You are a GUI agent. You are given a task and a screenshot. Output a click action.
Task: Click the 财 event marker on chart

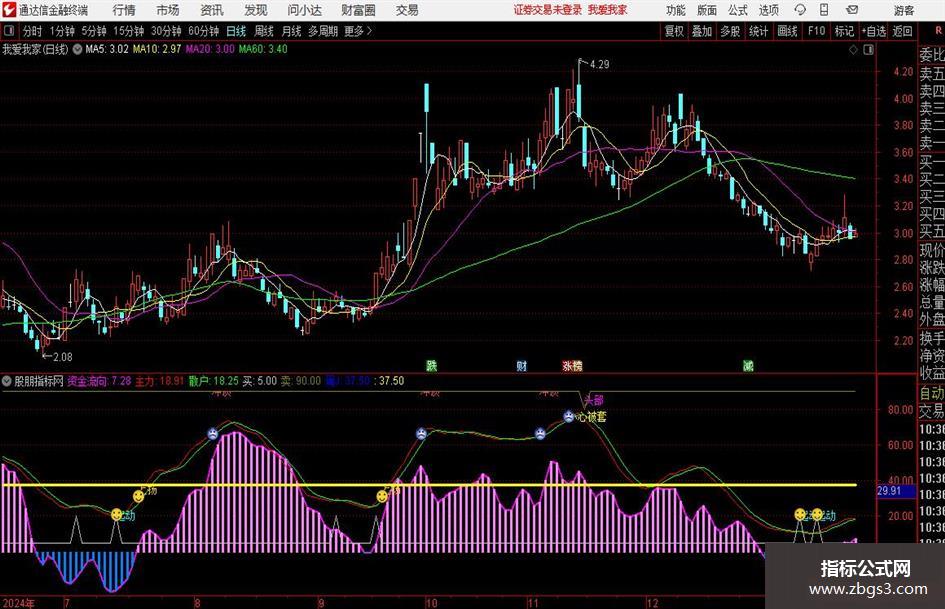(x=521, y=365)
